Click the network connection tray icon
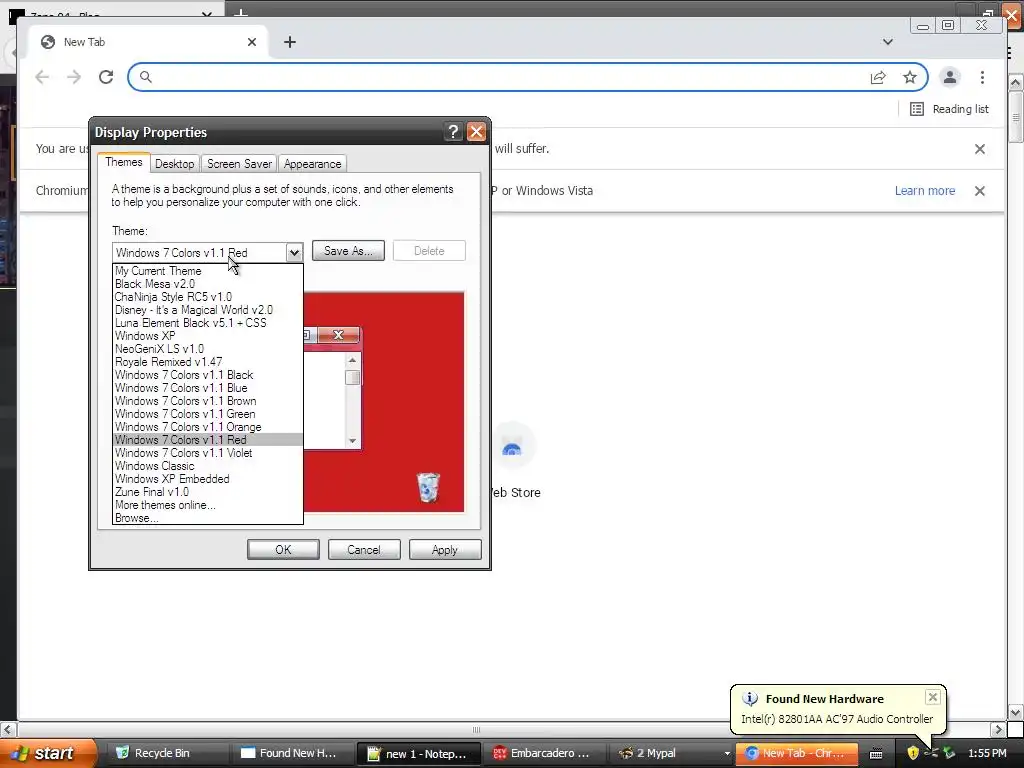This screenshot has width=1024, height=768. tap(931, 753)
